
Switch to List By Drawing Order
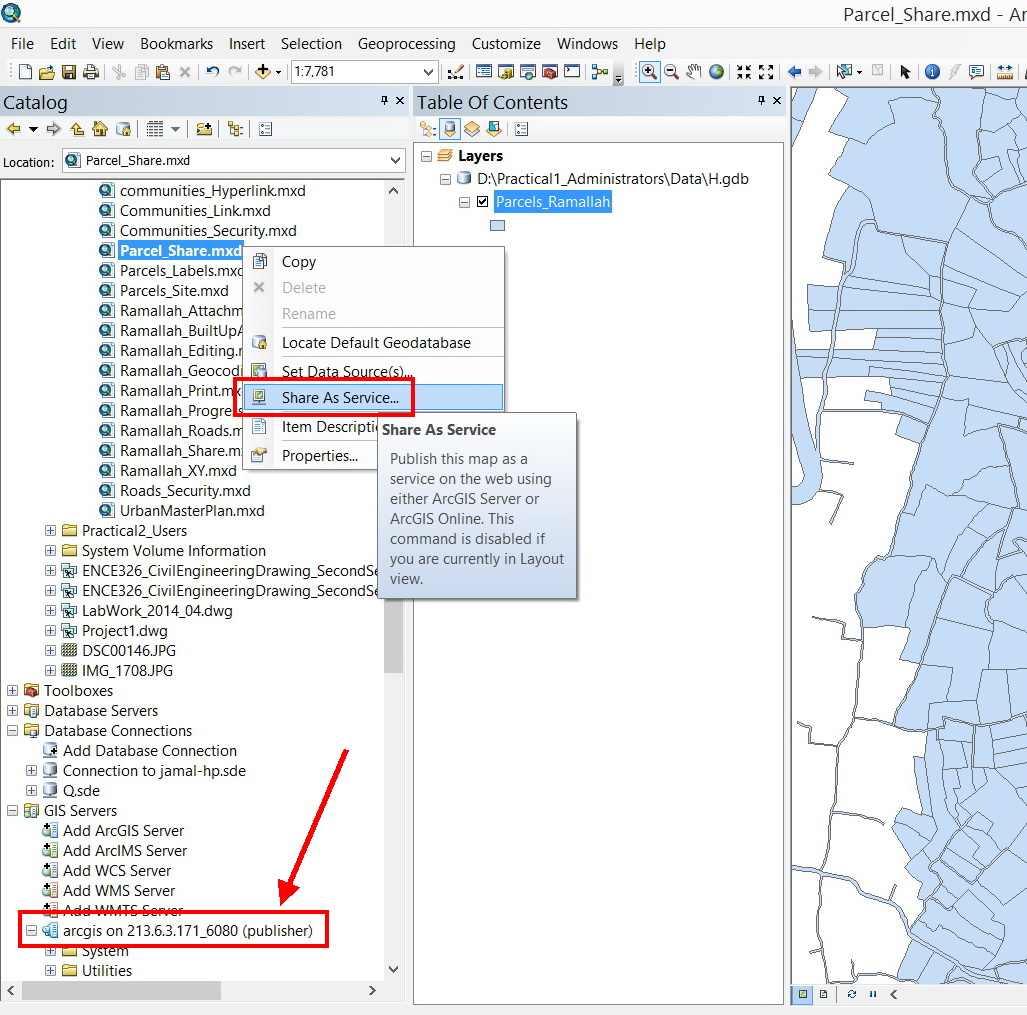428,129
